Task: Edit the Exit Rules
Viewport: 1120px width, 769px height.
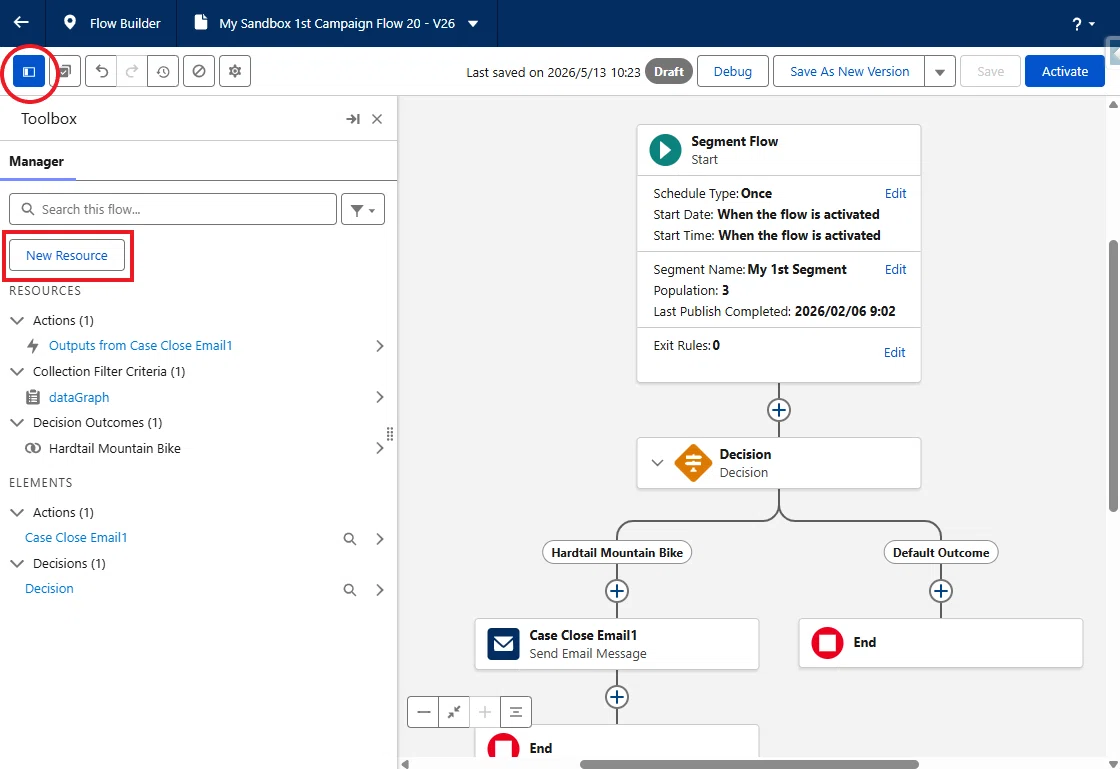Action: pos(894,352)
